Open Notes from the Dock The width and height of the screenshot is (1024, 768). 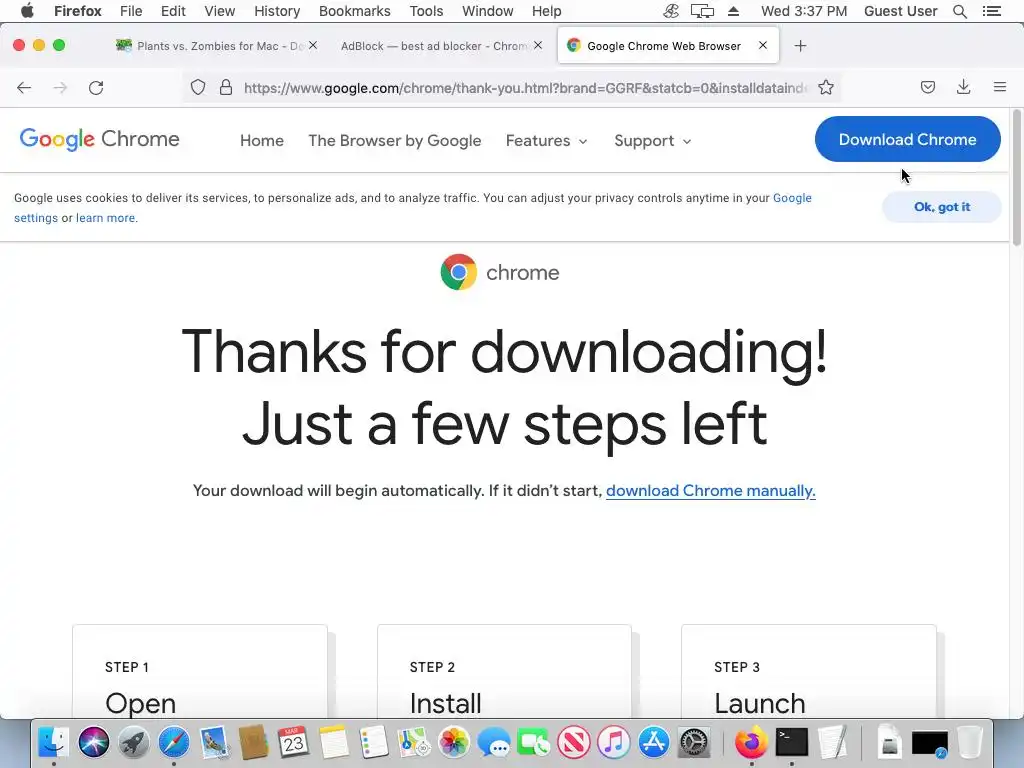click(x=334, y=743)
